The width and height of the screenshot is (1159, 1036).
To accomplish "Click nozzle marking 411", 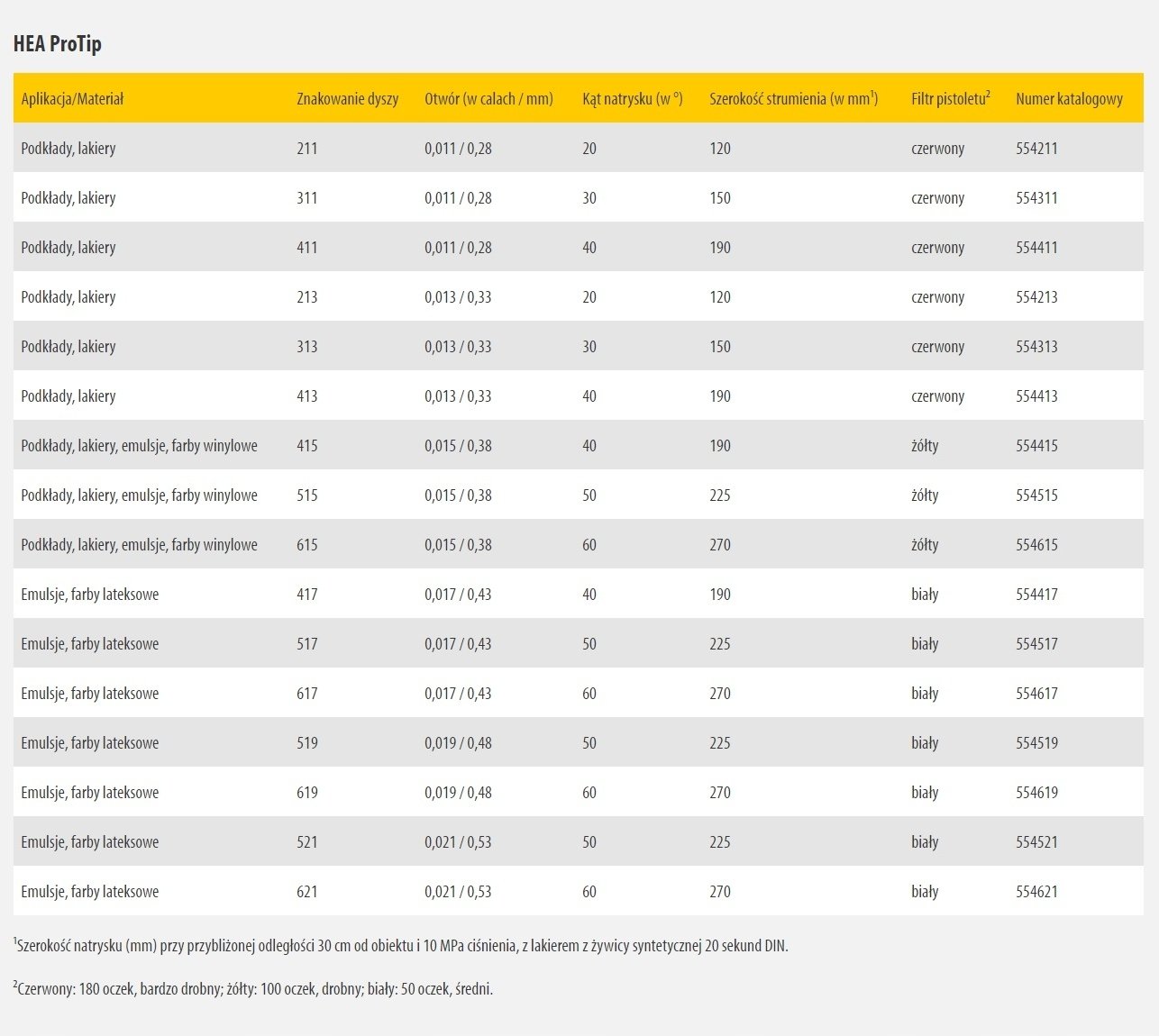I will click(307, 248).
